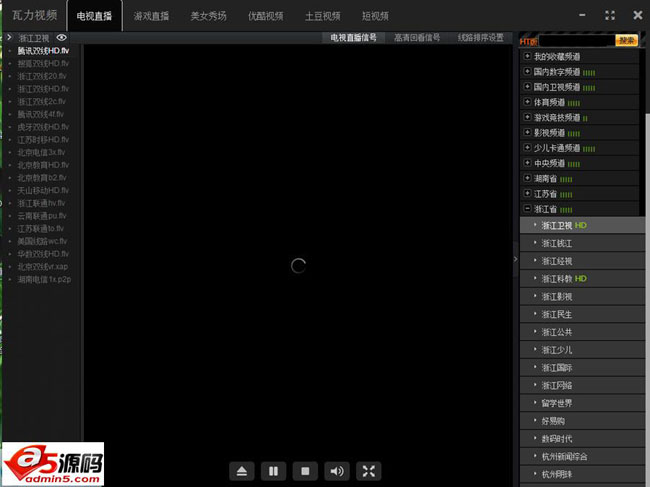Choose source 浙江联通hv.flv
Image resolution: width=650 pixels, height=487 pixels.
pos(41,203)
